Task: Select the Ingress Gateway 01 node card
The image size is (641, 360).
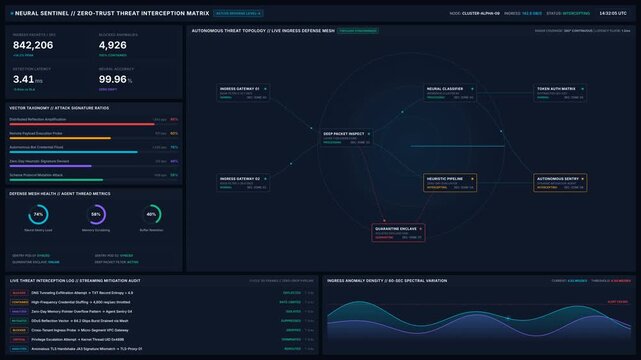Action: tap(243, 93)
